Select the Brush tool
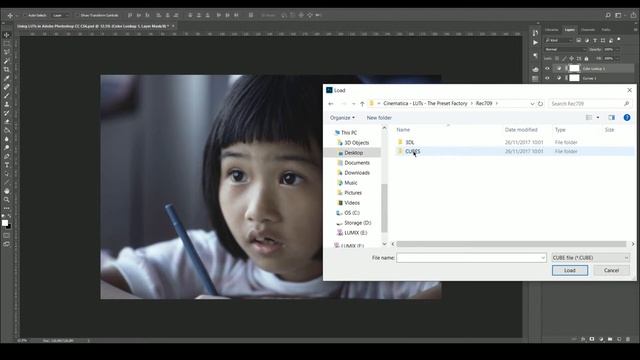The image size is (640, 360). pos(7,96)
